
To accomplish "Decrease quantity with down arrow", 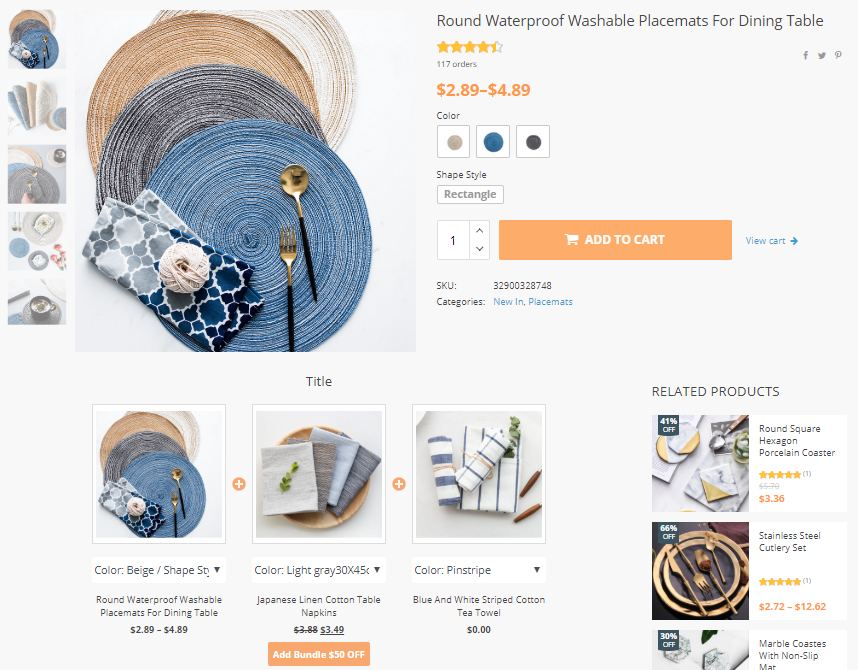I will click(479, 249).
